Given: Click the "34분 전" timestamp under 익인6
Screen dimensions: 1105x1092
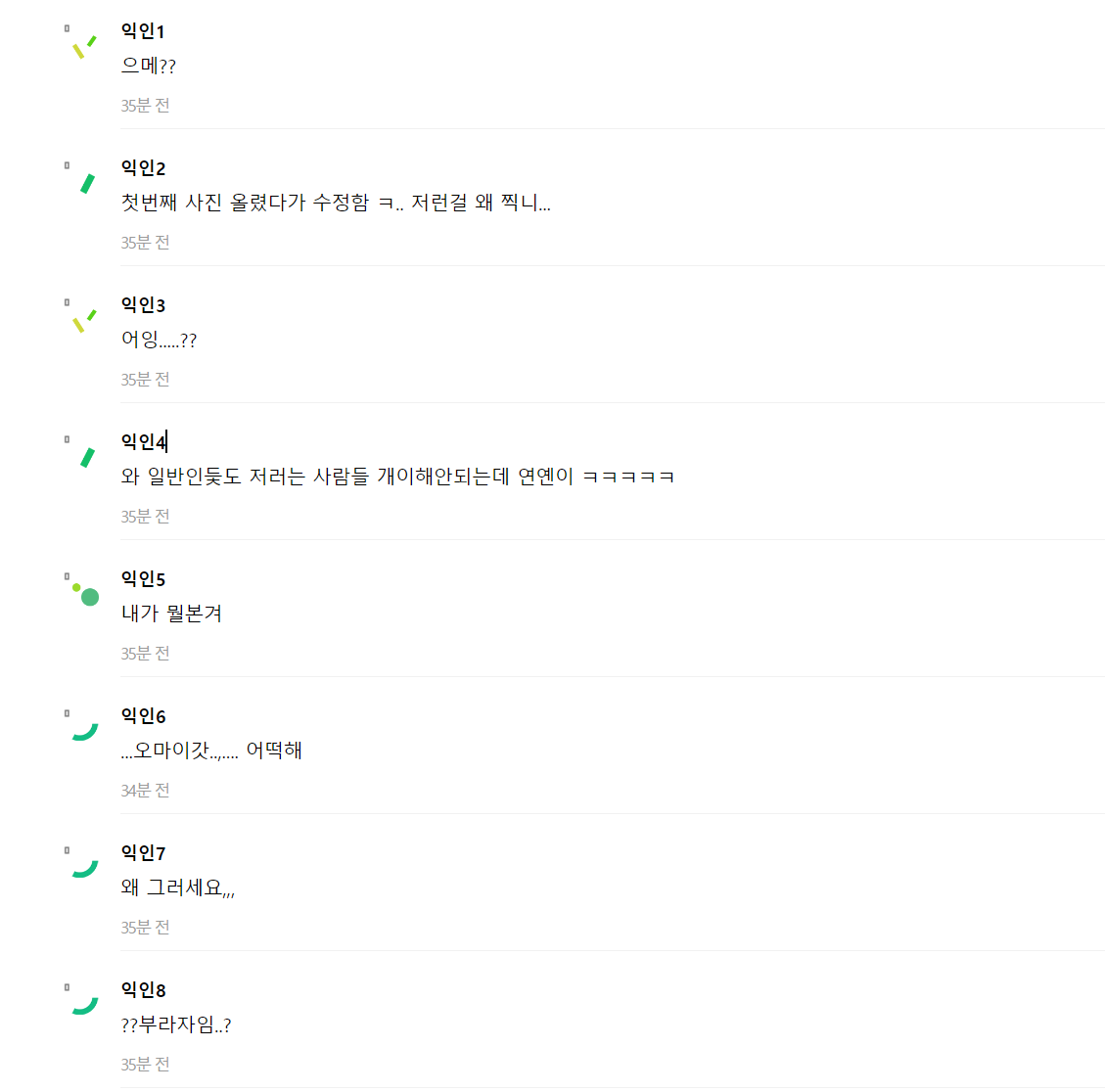Looking at the screenshot, I should tap(145, 791).
